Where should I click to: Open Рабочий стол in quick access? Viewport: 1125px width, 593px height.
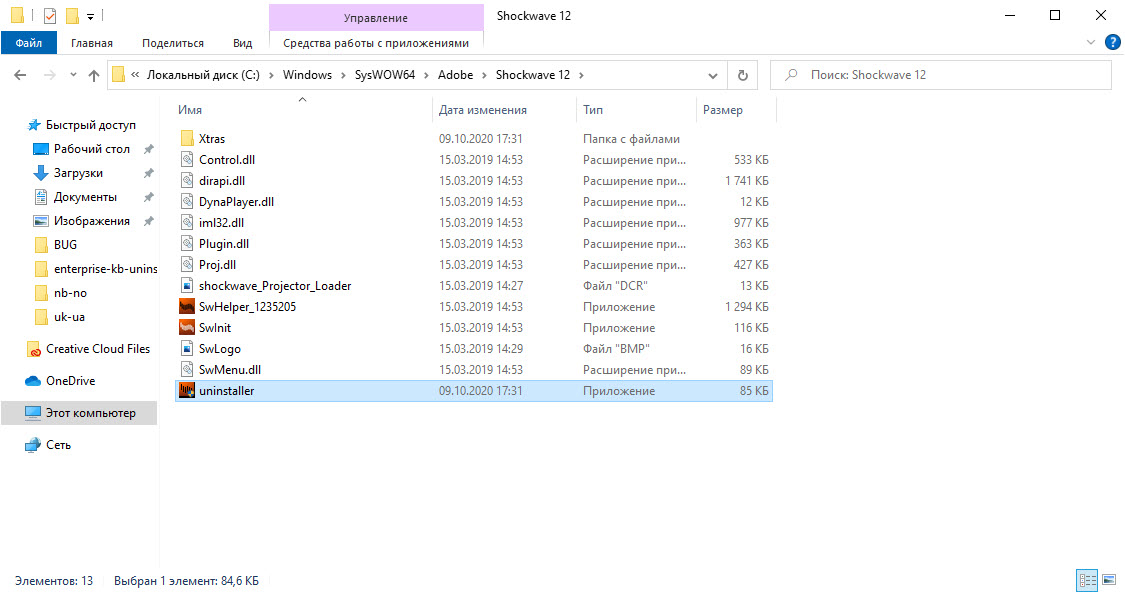pos(83,149)
